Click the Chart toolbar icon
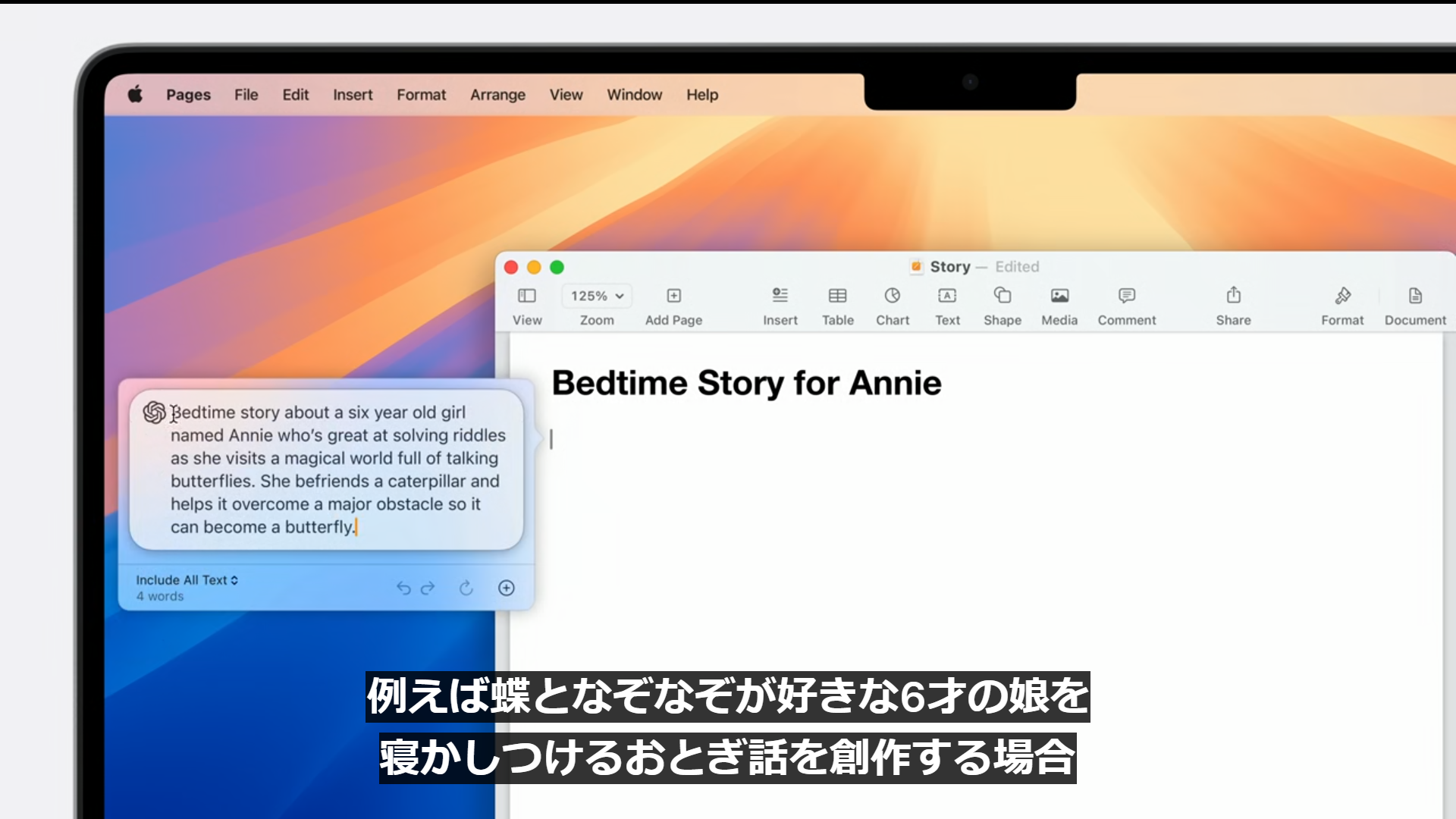This screenshot has height=819, width=1456. [x=893, y=296]
